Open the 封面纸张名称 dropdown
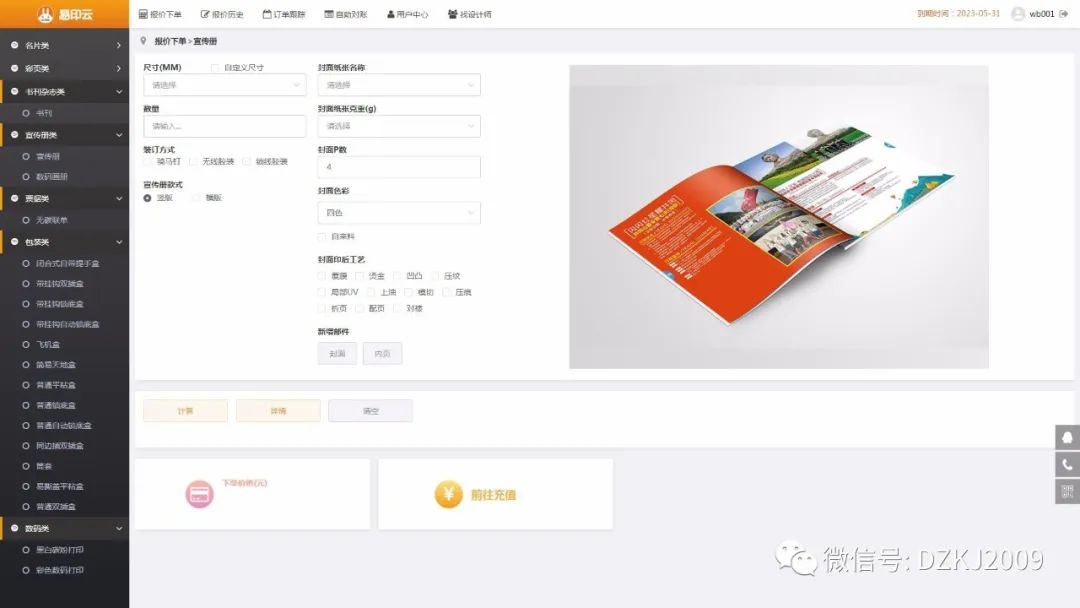1080x608 pixels. 398,85
